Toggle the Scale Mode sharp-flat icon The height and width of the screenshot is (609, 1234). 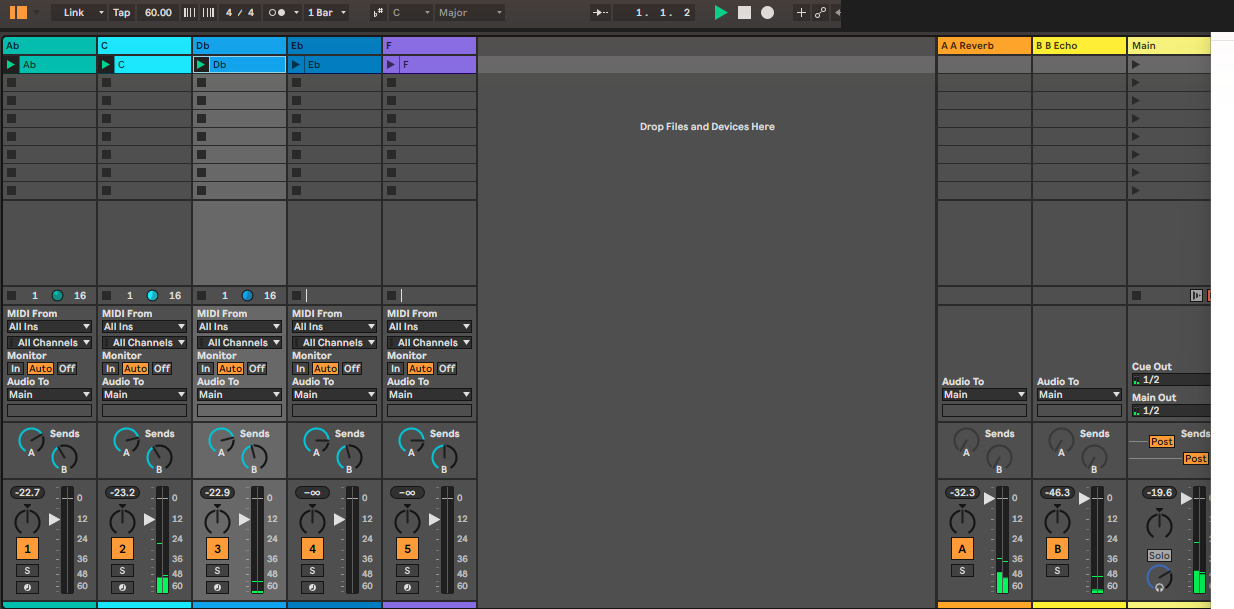pos(378,12)
